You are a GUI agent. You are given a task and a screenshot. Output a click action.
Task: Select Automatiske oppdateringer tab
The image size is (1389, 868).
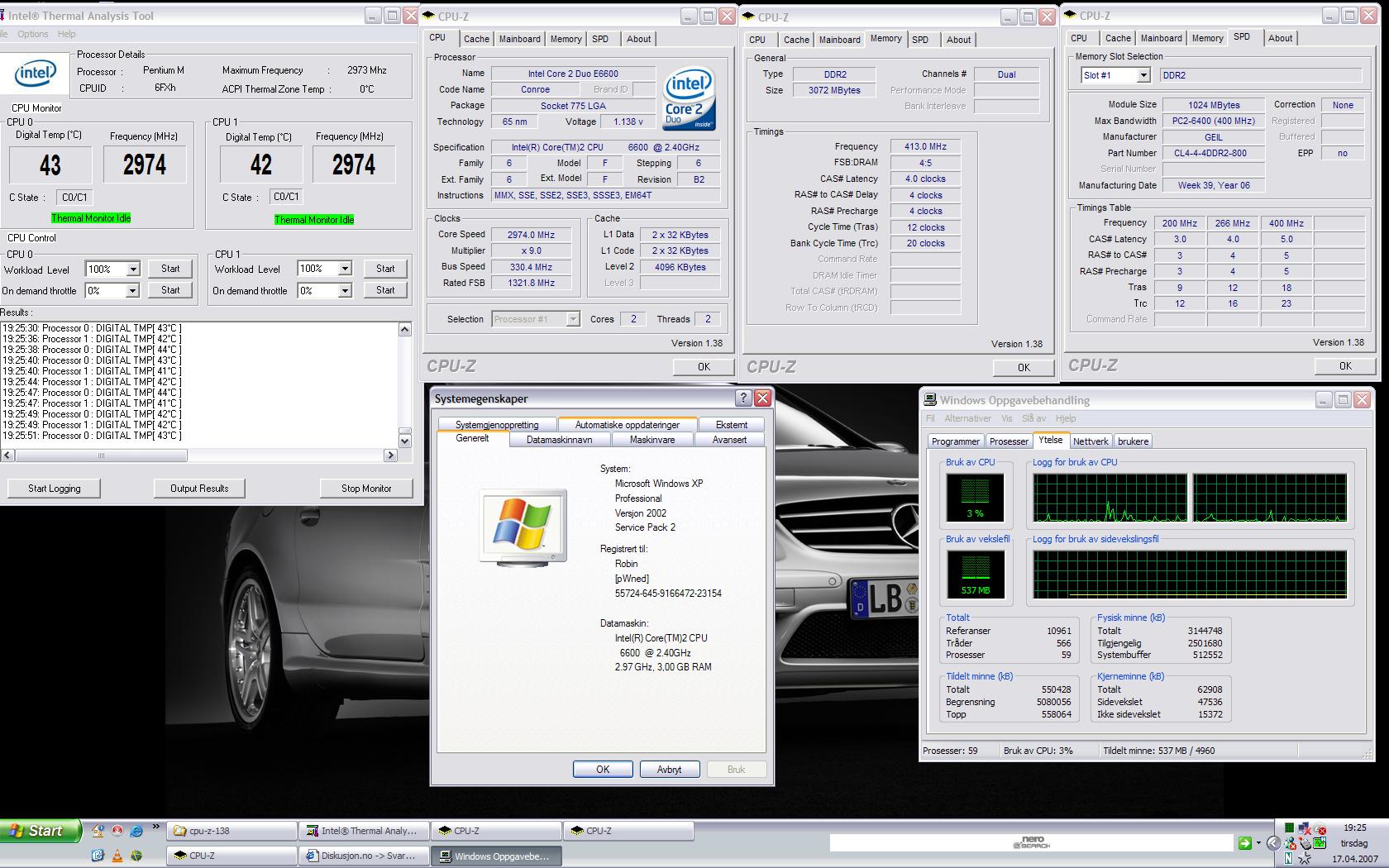click(x=627, y=425)
